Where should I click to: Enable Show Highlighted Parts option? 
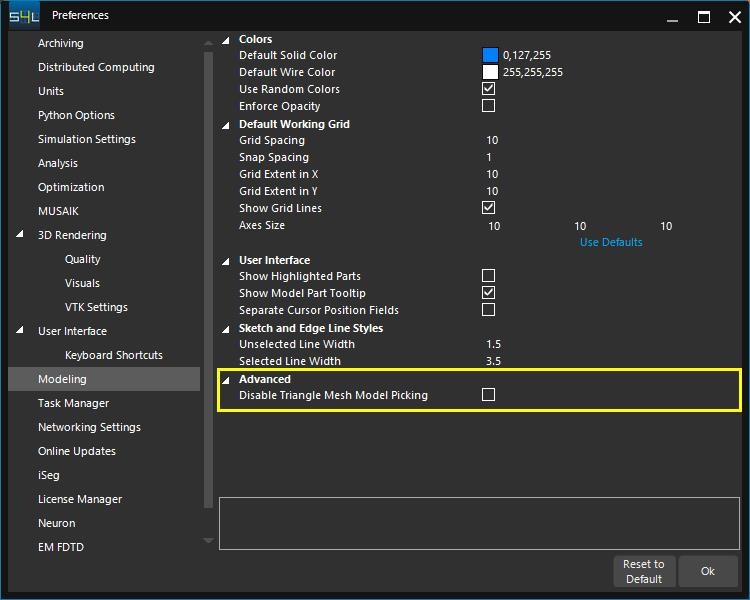pos(488,276)
